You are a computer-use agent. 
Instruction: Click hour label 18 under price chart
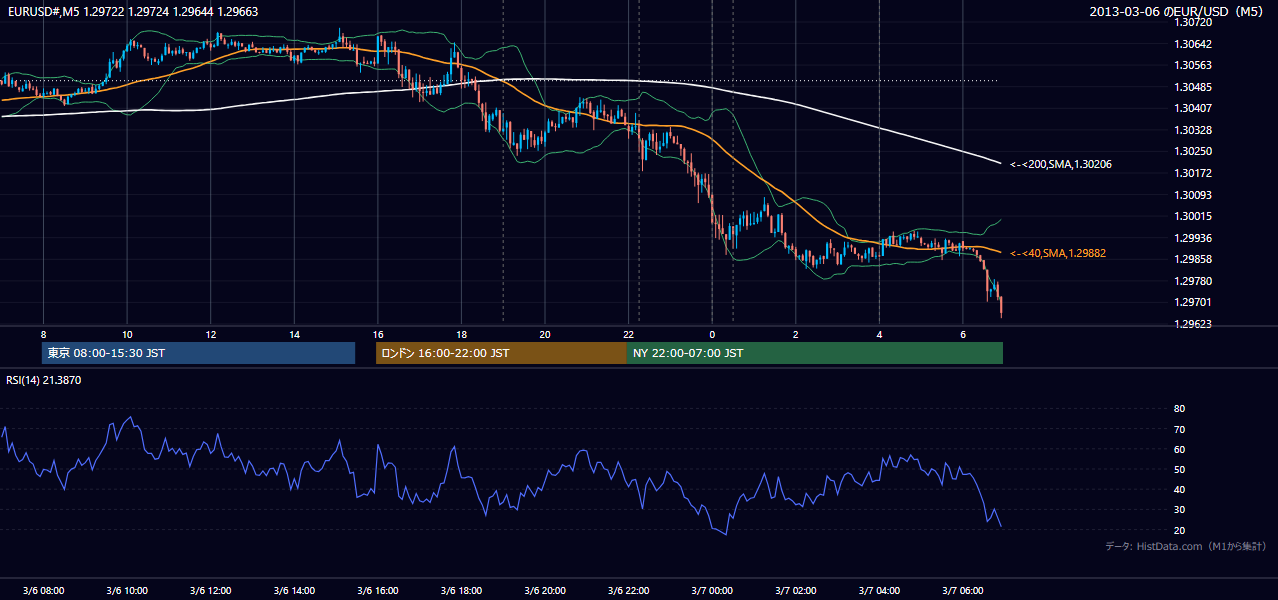pyautogui.click(x=461, y=334)
